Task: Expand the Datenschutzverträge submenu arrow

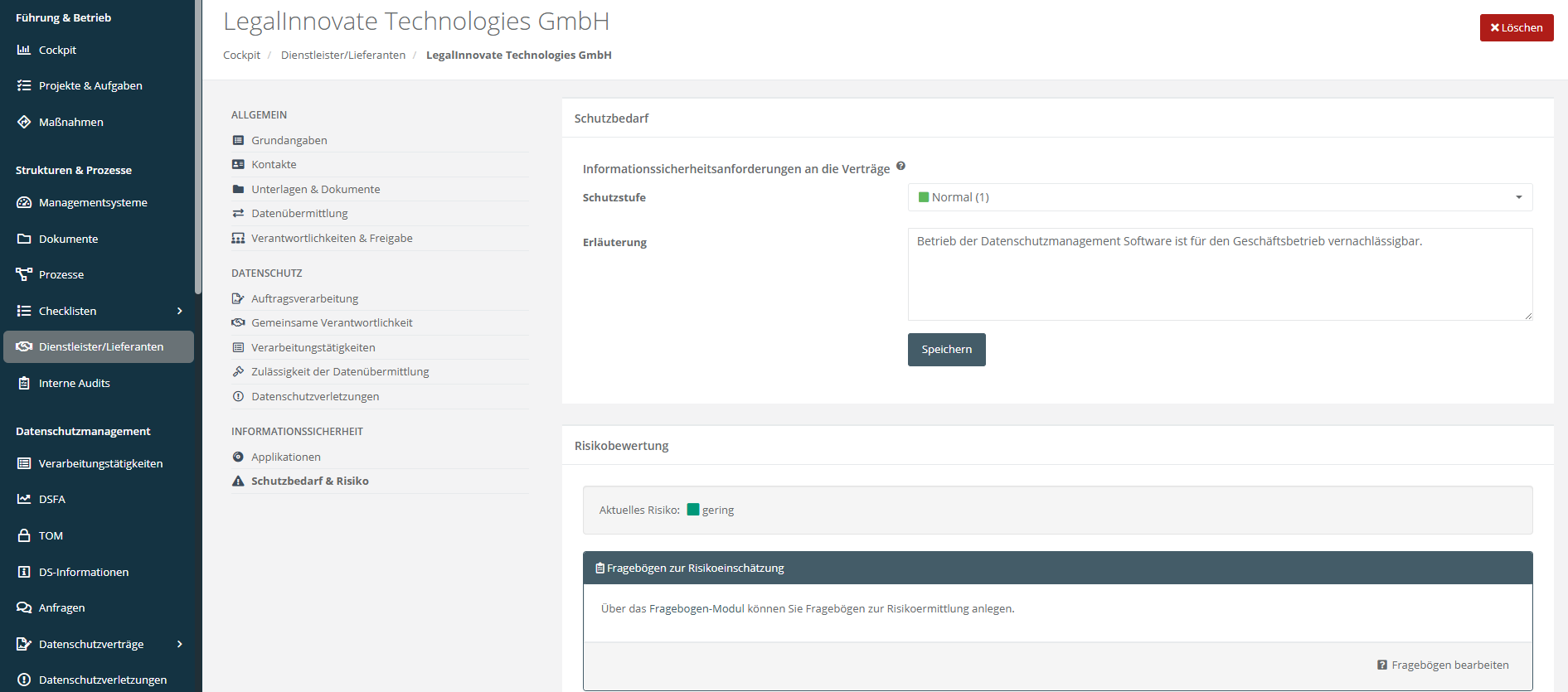Action: coord(179,644)
